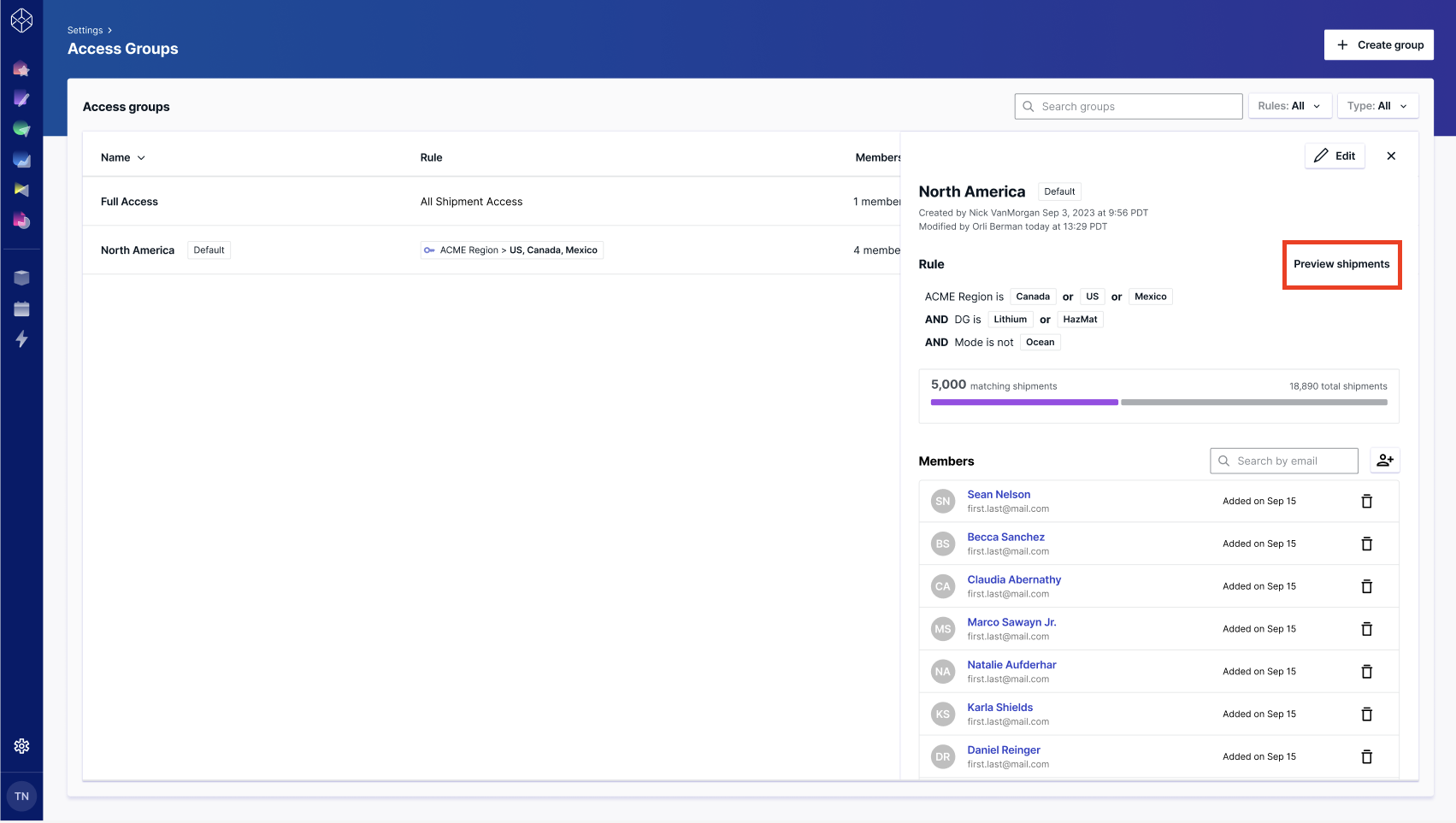Screen dimensions: 1456x823
Task: Click the CA avatar for Claudia Abernathy
Action: (943, 586)
